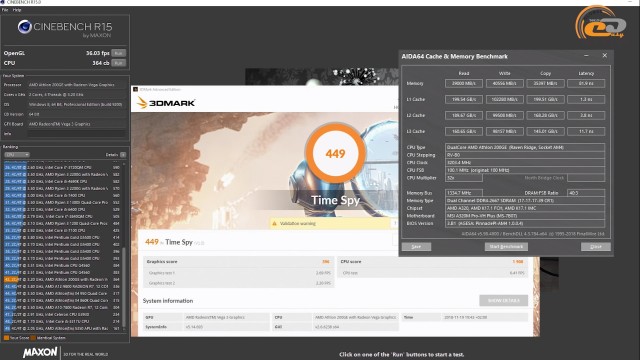The image size is (640, 360).
Task: Click the Memory Copy value field
Action: click(x=545, y=84)
